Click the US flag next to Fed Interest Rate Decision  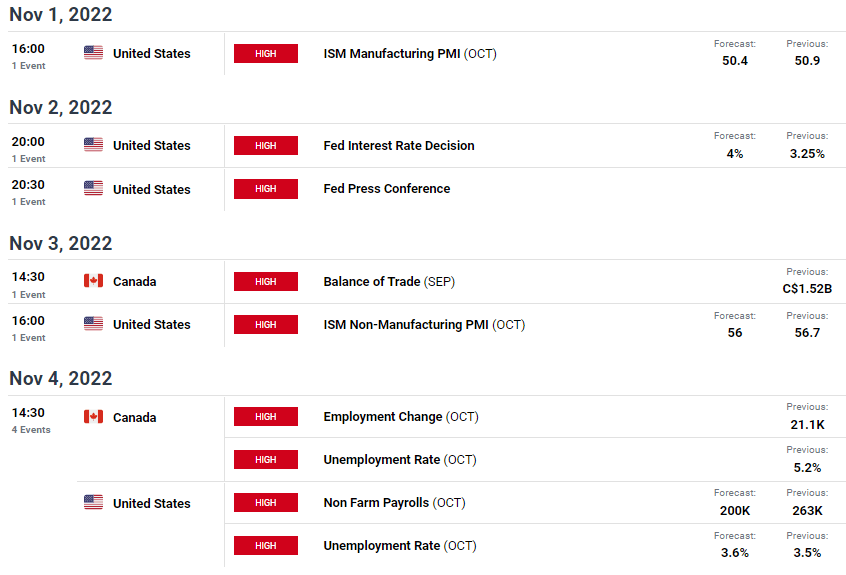(93, 145)
